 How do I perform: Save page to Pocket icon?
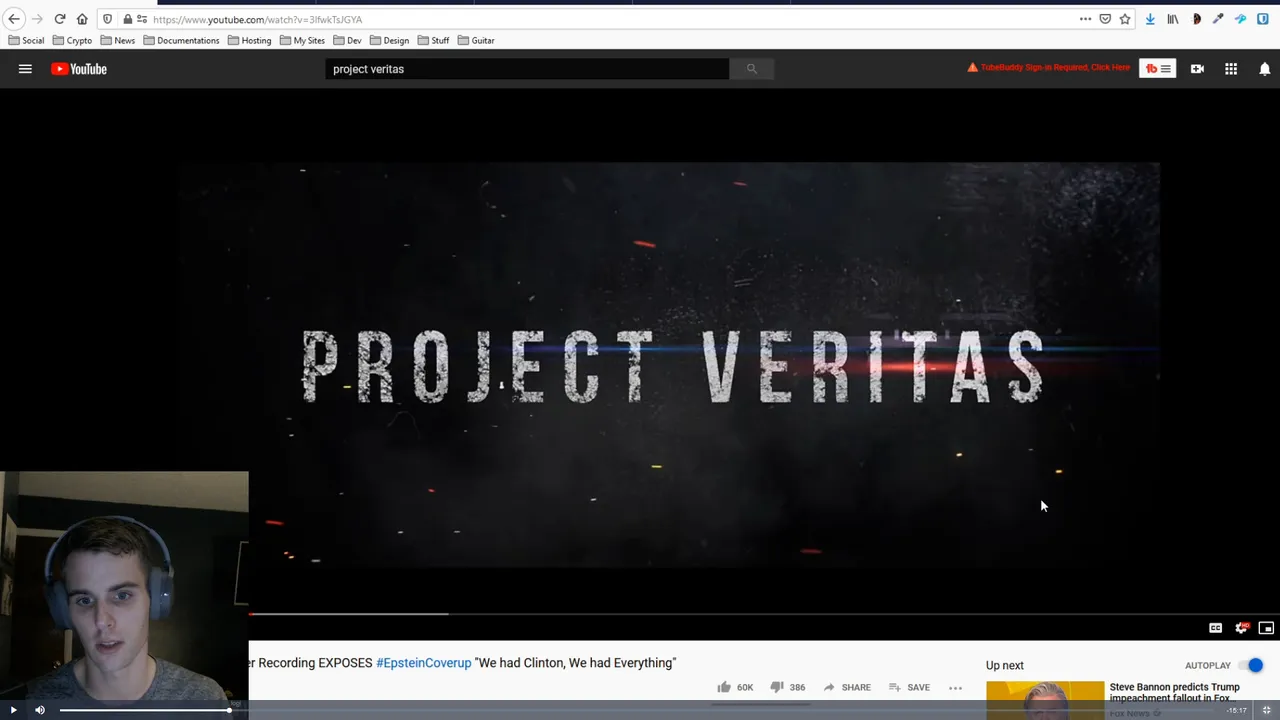click(x=1105, y=19)
